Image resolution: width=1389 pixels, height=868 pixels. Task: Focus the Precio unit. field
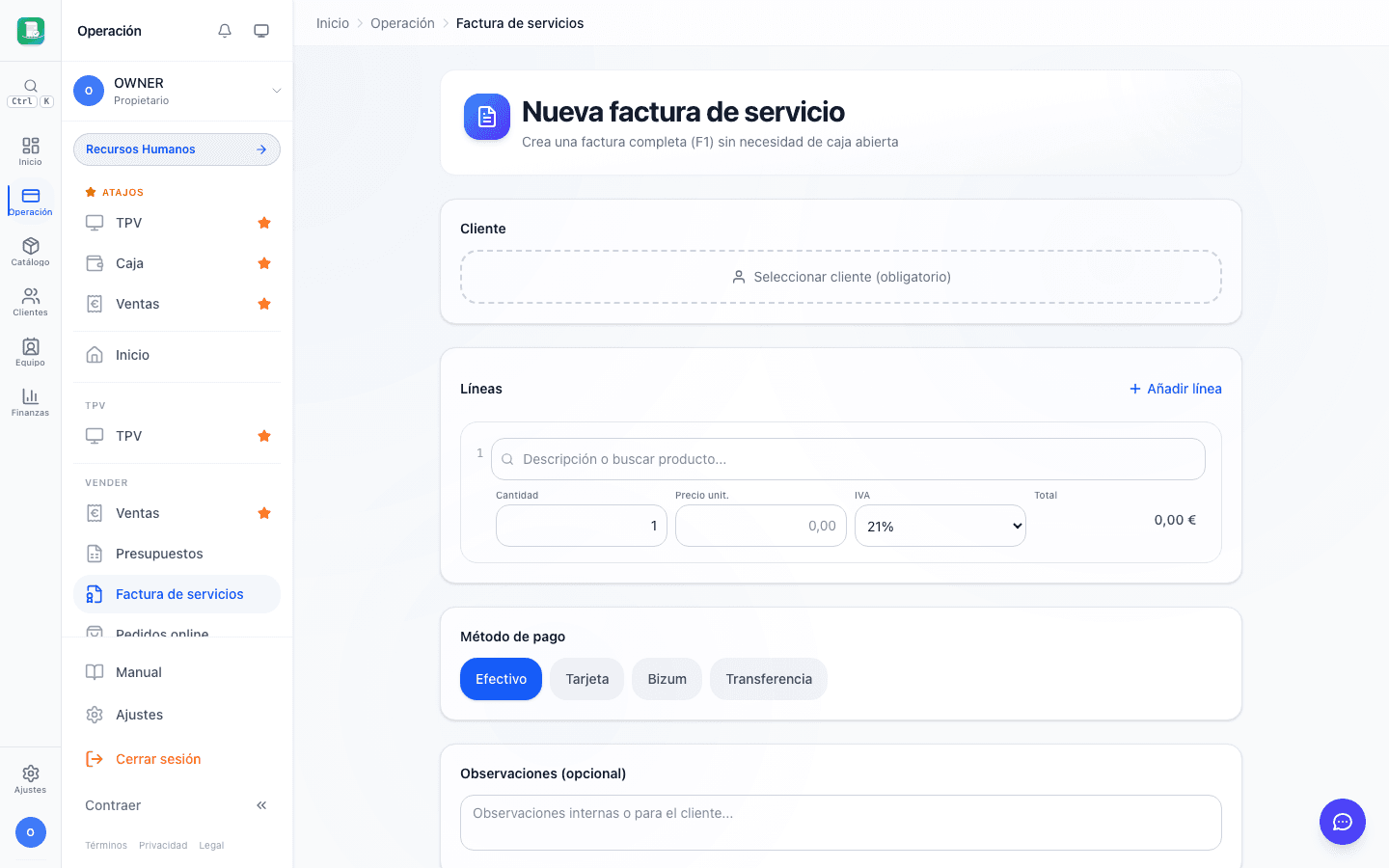(761, 526)
